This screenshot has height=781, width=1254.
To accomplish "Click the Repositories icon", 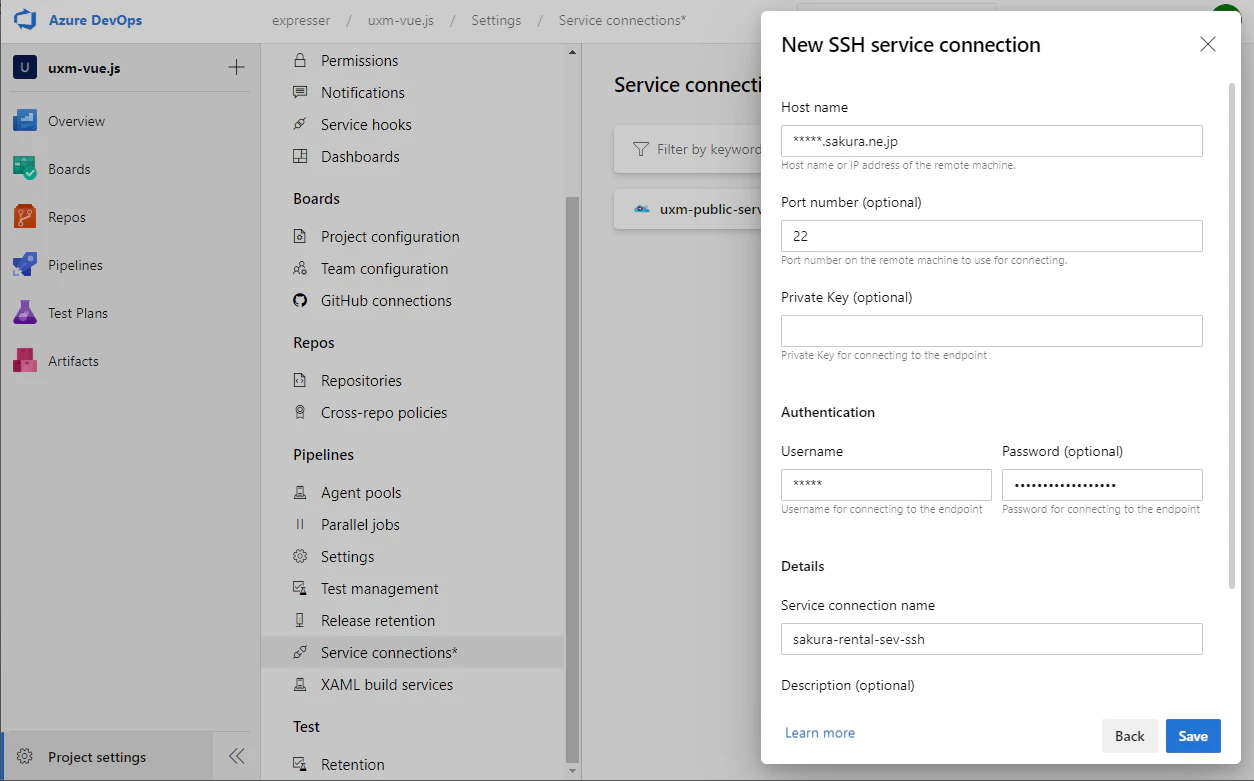I will pos(300,381).
